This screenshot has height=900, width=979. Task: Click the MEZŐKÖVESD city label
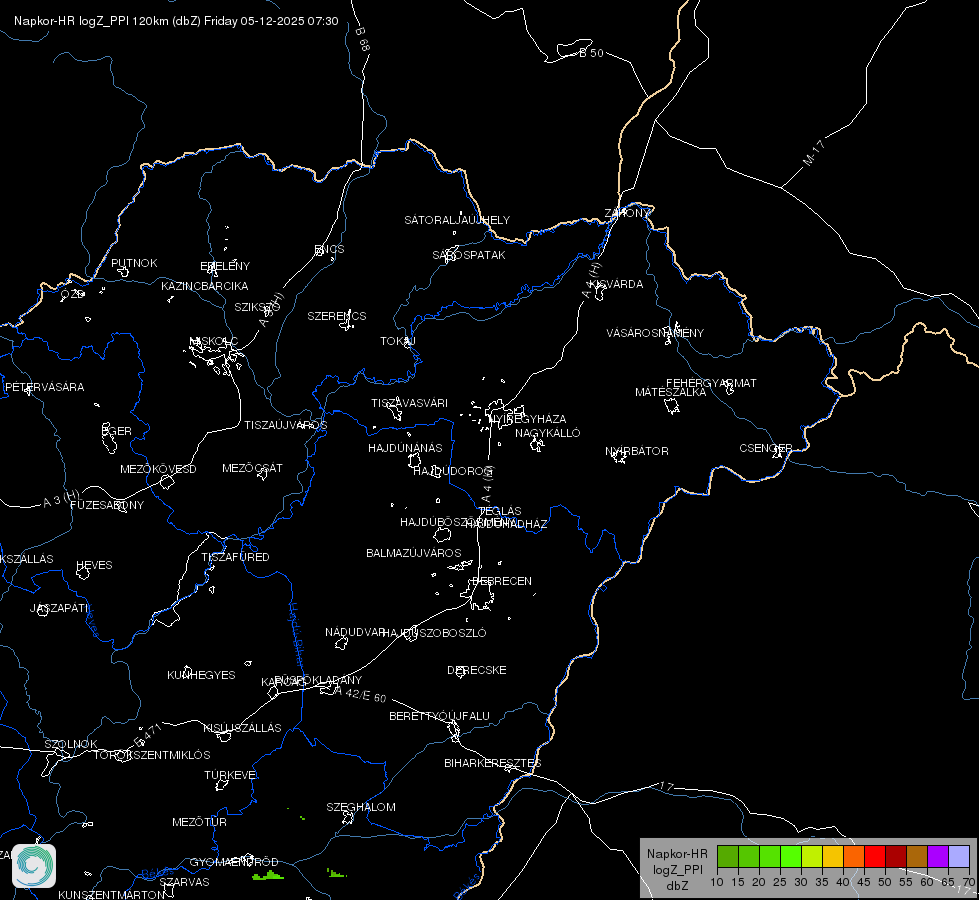(158, 469)
